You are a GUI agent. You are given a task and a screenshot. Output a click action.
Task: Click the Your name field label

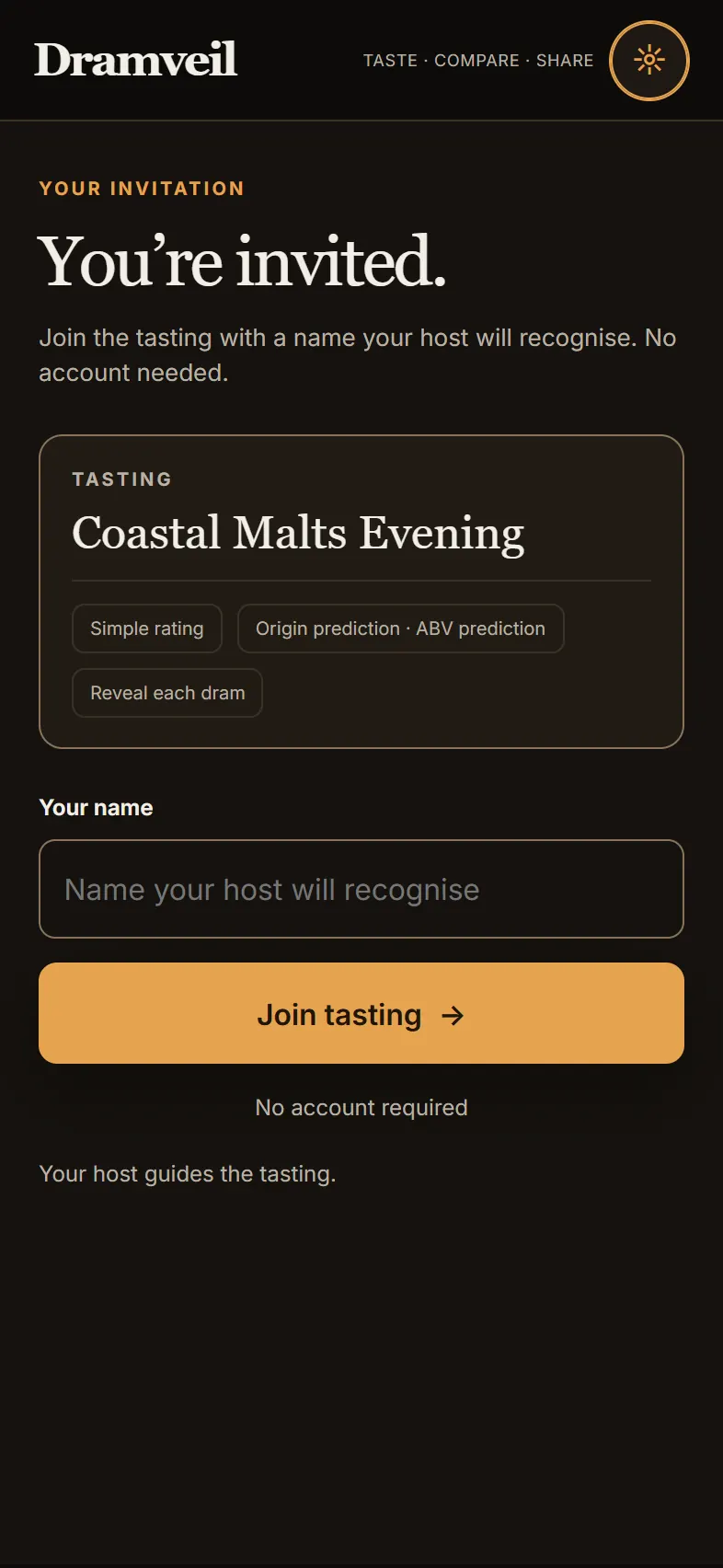97,807
